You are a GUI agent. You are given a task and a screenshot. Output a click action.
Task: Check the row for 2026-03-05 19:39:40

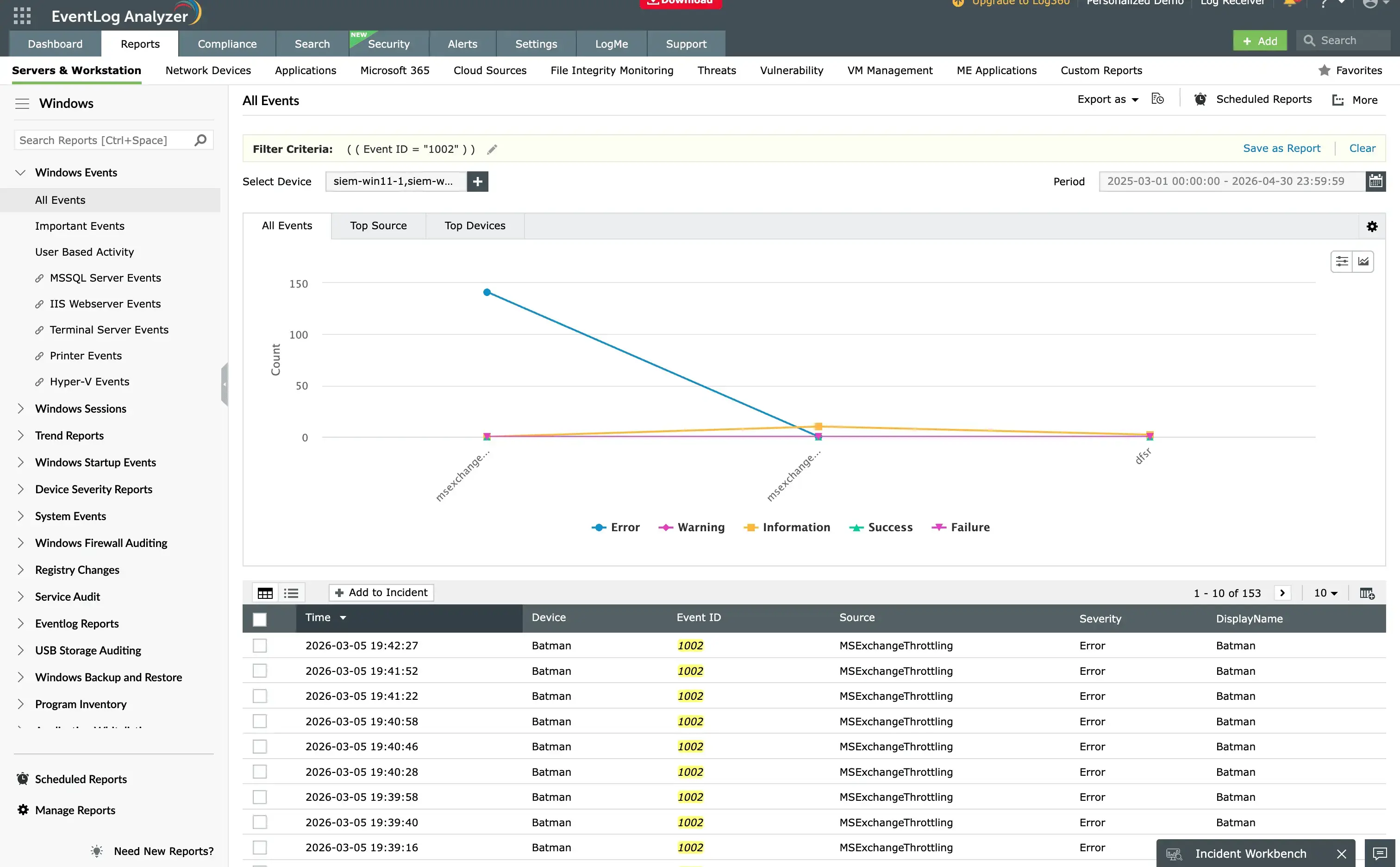pos(260,822)
